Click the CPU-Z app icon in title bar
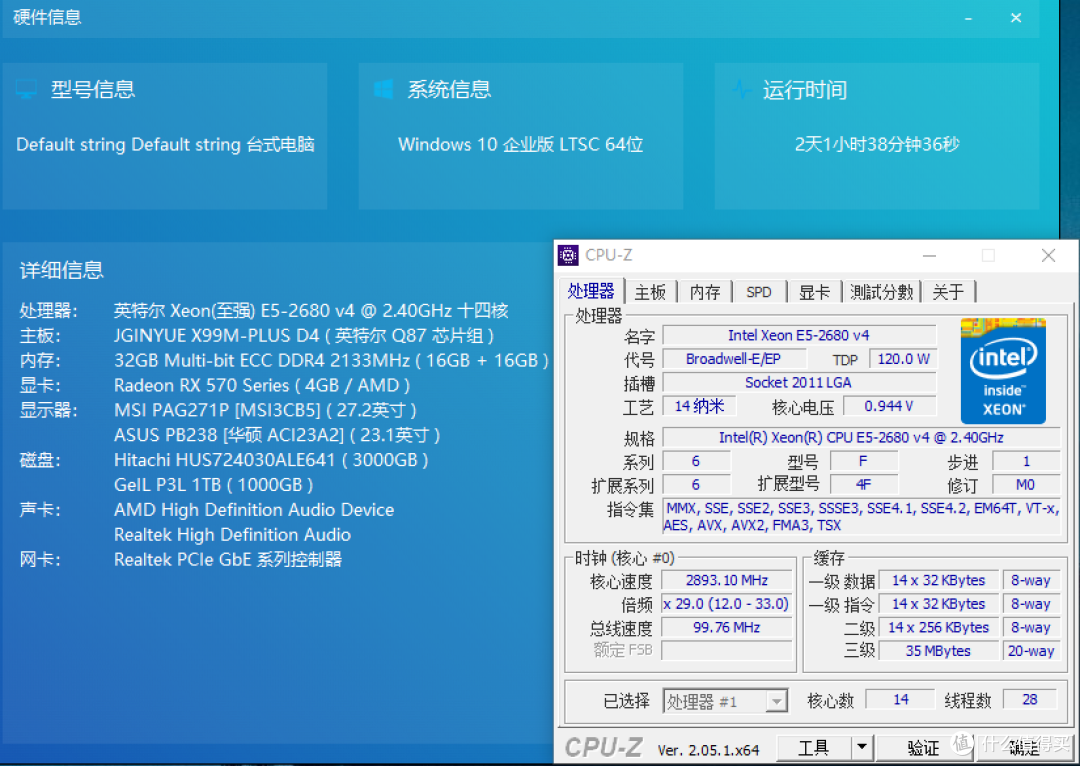This screenshot has height=766, width=1080. [568, 256]
